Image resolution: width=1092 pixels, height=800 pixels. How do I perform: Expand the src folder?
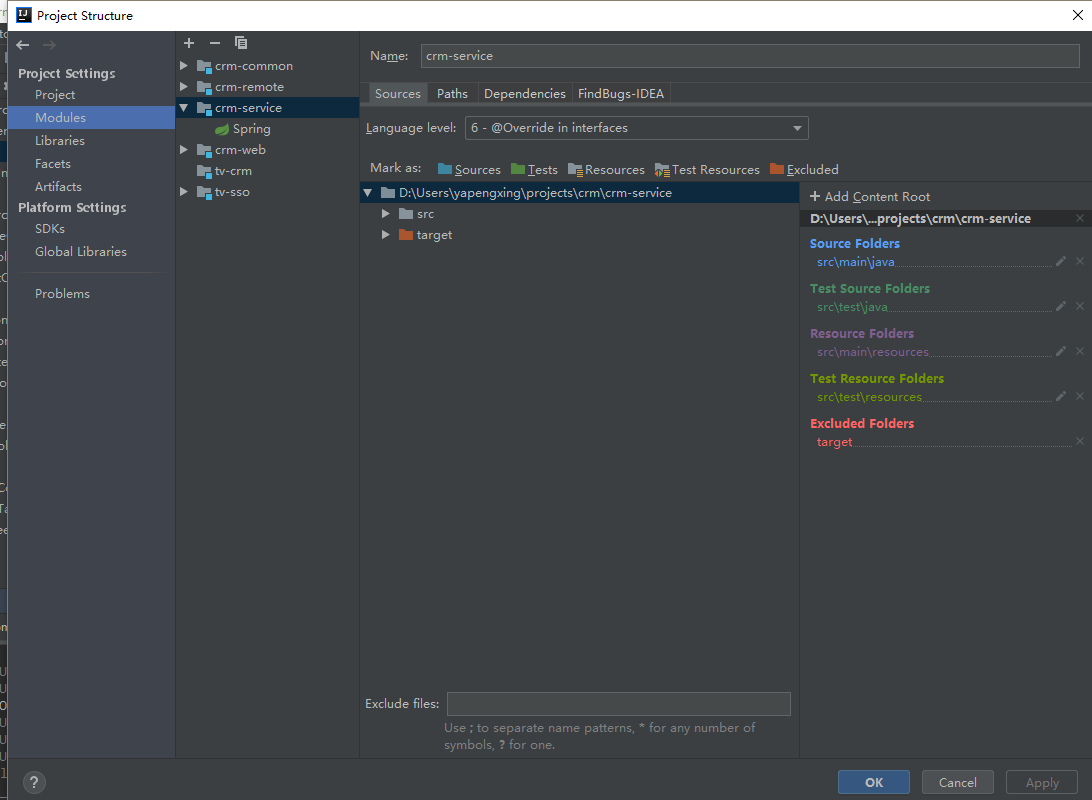tap(385, 214)
